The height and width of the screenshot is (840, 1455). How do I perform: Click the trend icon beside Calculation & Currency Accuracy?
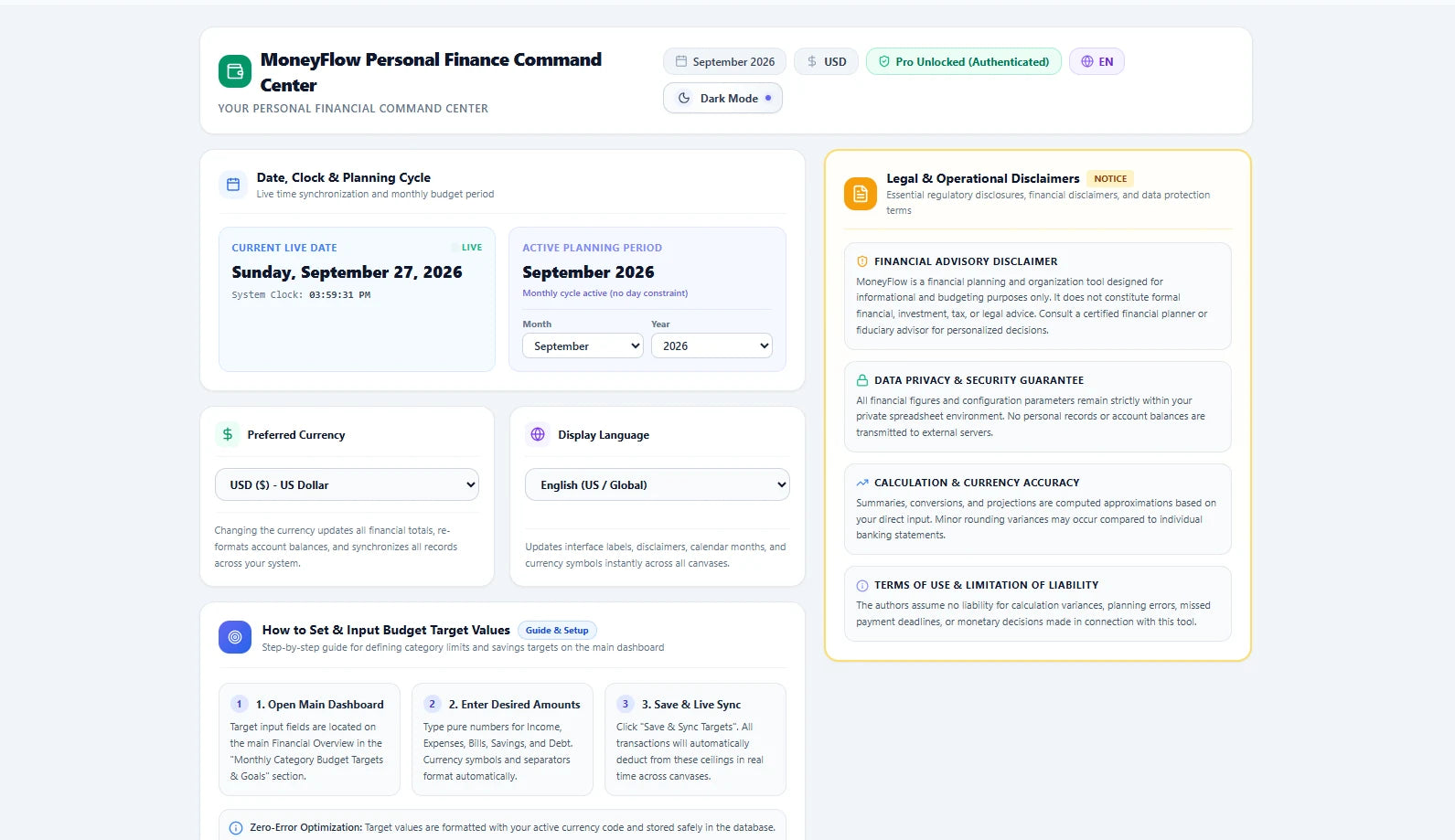[862, 483]
